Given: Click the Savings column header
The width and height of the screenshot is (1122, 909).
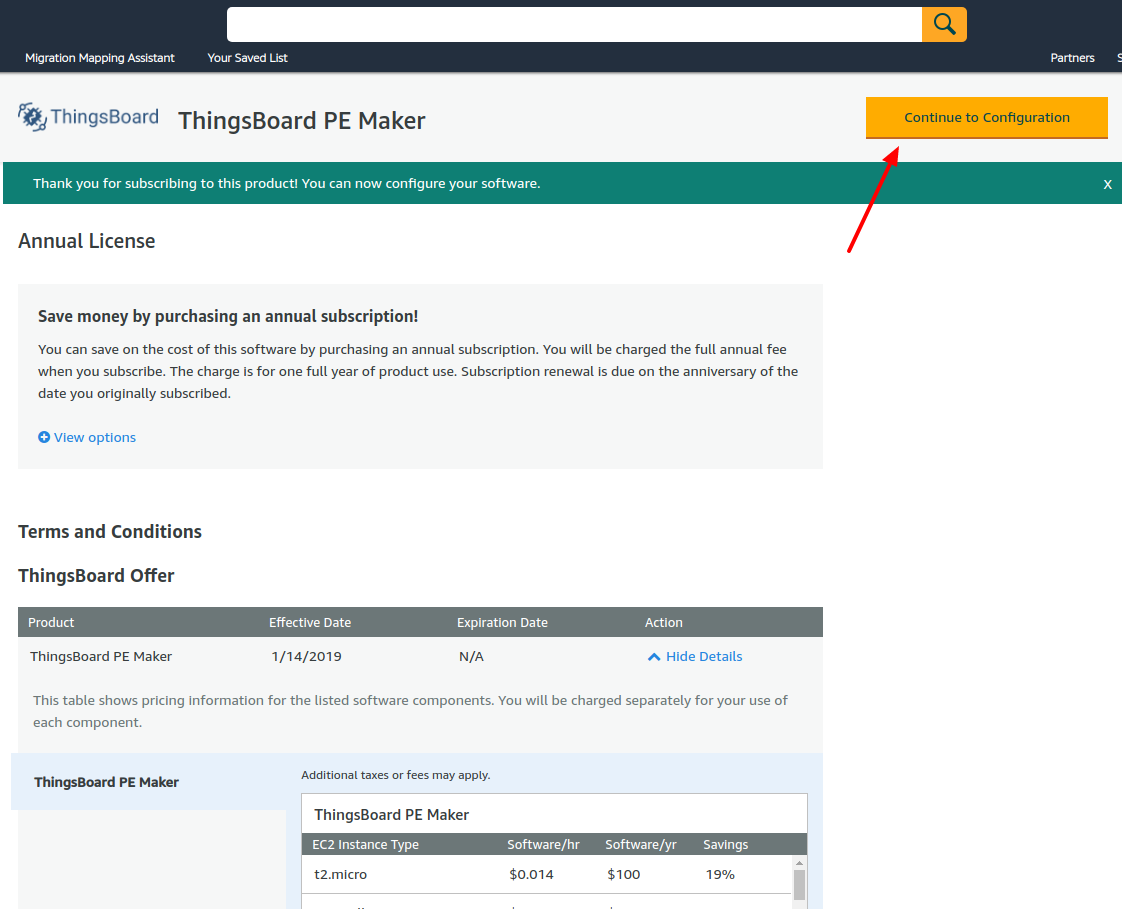Looking at the screenshot, I should tap(725, 844).
